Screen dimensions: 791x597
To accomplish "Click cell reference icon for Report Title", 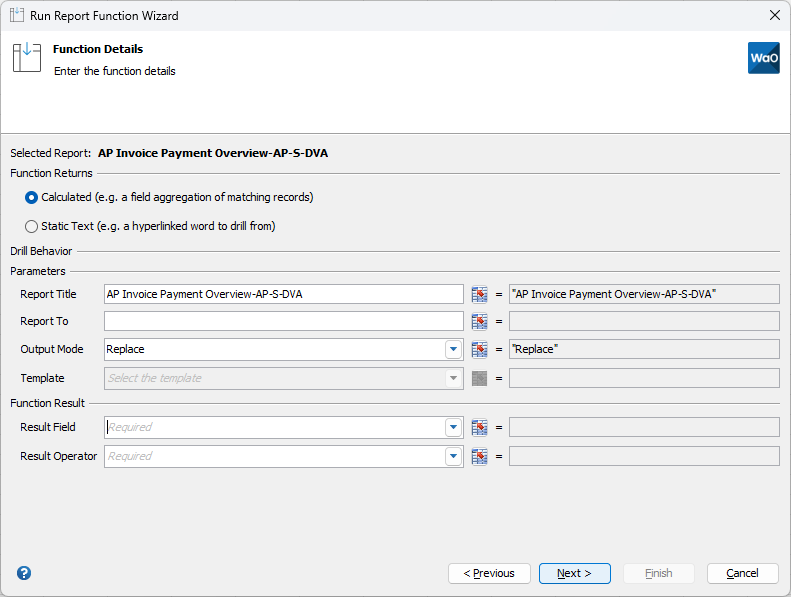I will [x=479, y=294].
